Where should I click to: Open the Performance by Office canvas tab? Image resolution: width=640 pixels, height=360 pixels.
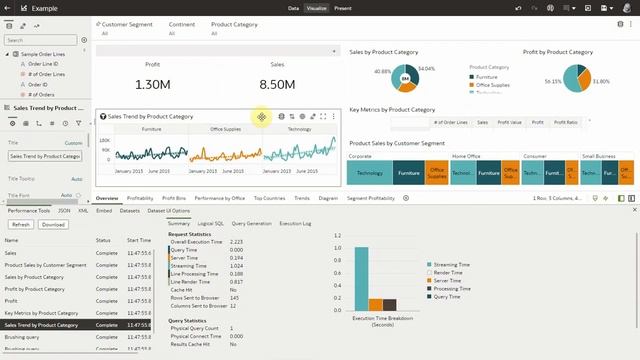pos(220,198)
